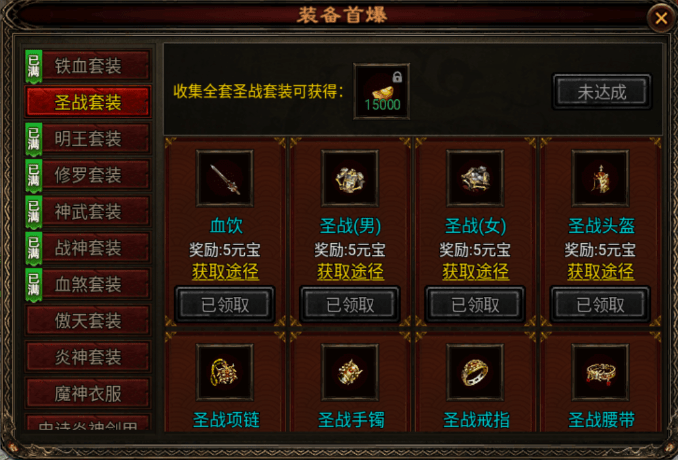Click the 圣战腰带 belt icon
678x460 pixels.
600,372
